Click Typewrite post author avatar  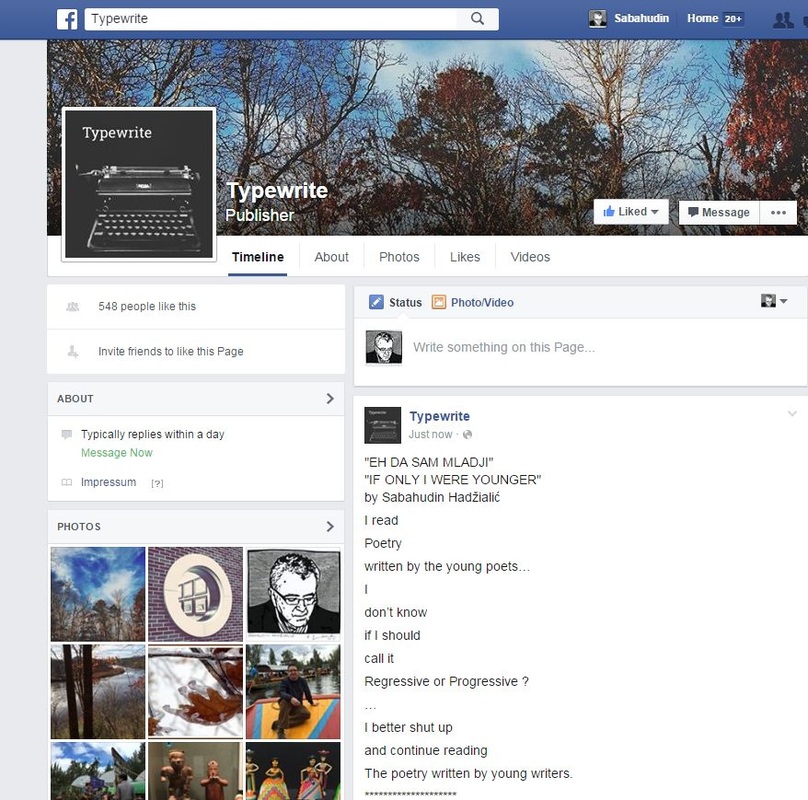pos(382,425)
